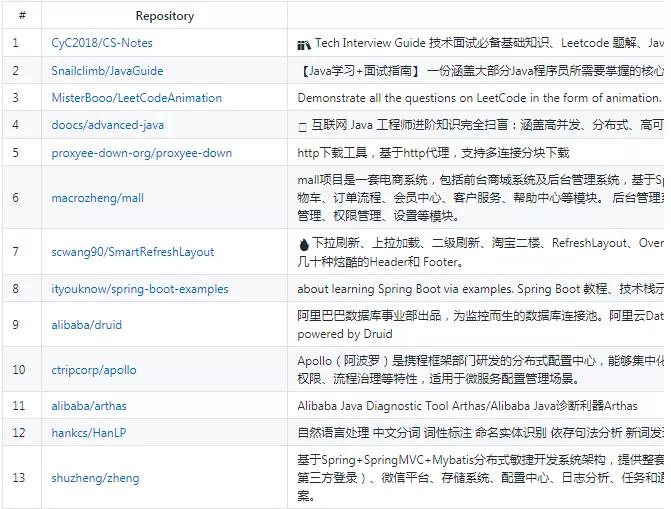Select the HanLP description beginning '自然语言处理'

pyautogui.click(x=481, y=433)
